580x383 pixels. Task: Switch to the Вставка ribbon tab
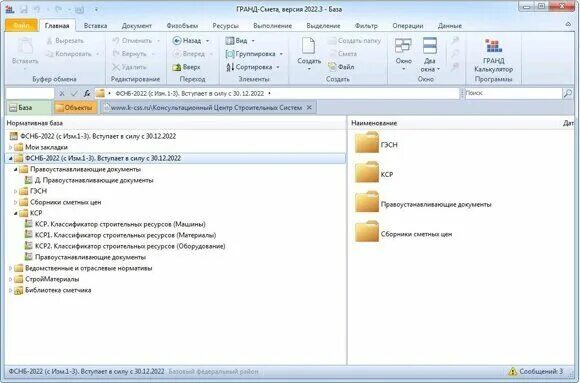(x=95, y=26)
